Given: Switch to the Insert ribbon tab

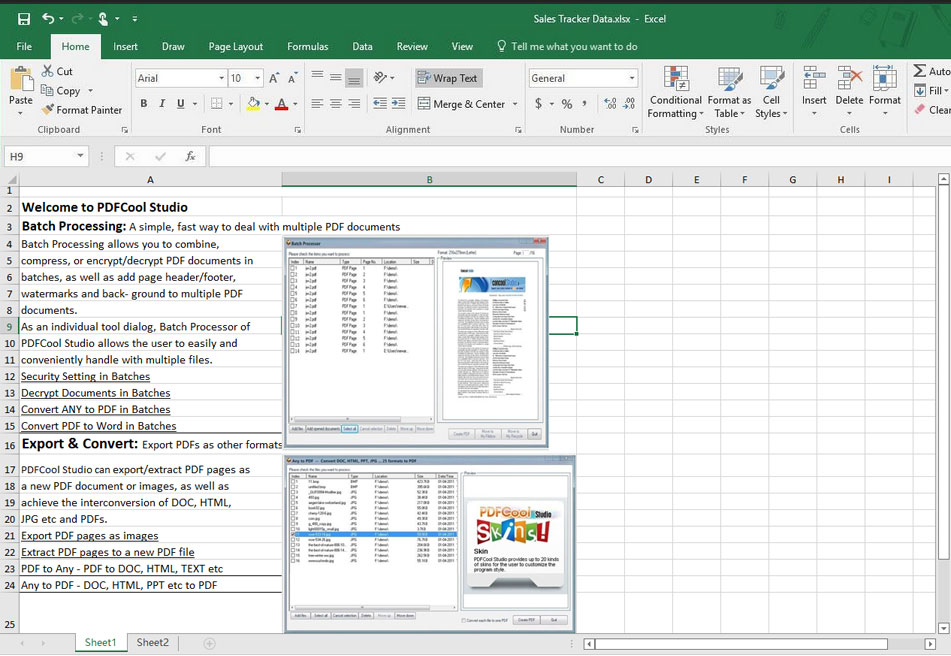Looking at the screenshot, I should (125, 47).
